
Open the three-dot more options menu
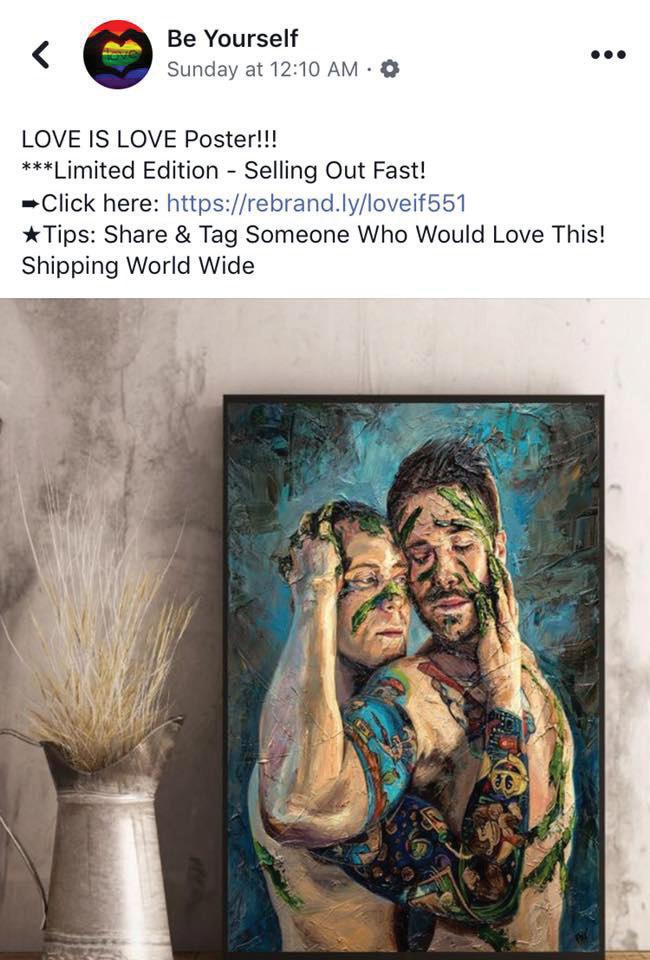608,54
